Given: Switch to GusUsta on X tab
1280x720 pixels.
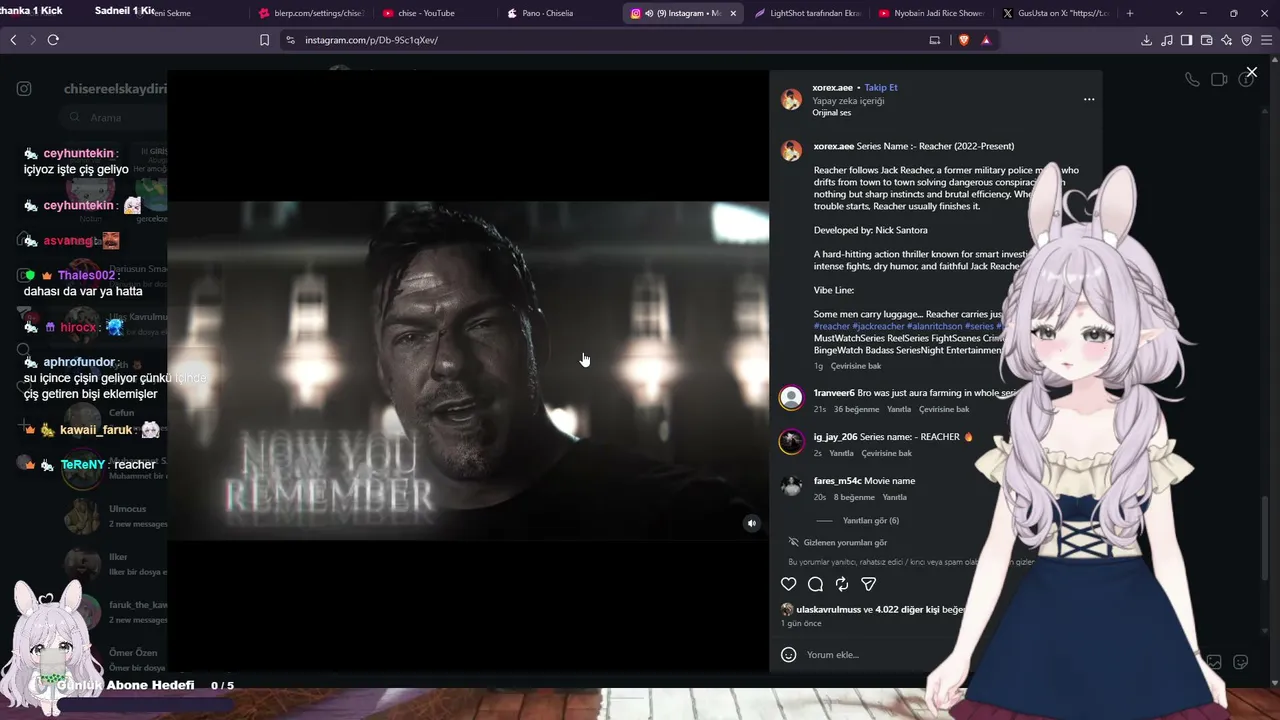Looking at the screenshot, I should pyautogui.click(x=1057, y=13).
